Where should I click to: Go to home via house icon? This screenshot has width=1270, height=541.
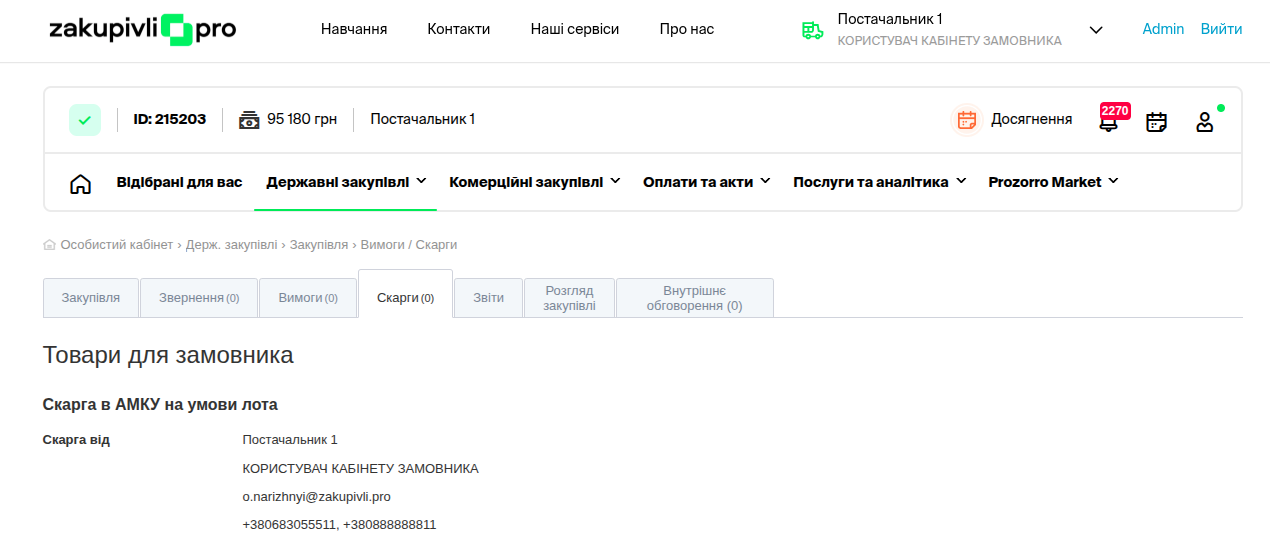click(81, 183)
